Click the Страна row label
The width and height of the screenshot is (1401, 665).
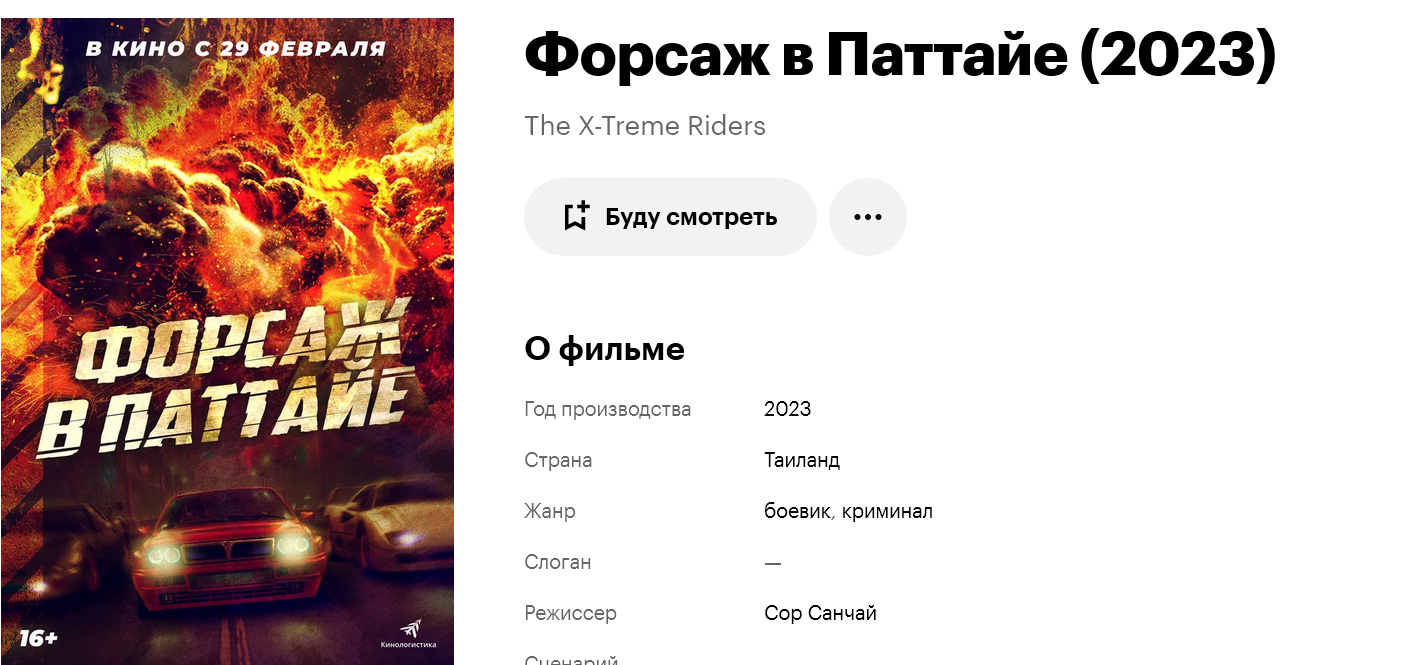558,460
